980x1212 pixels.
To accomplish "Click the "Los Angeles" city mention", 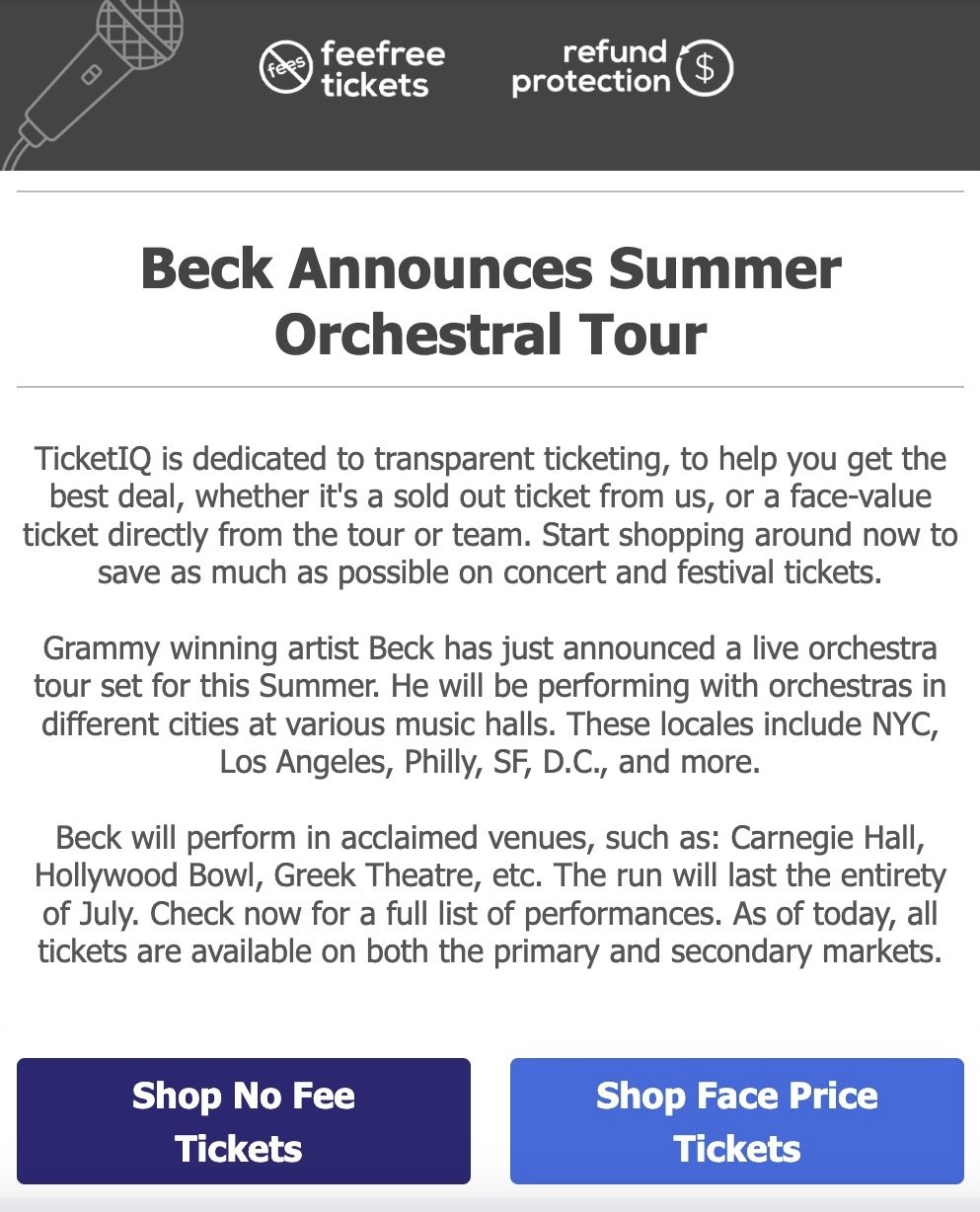I will click(296, 763).
